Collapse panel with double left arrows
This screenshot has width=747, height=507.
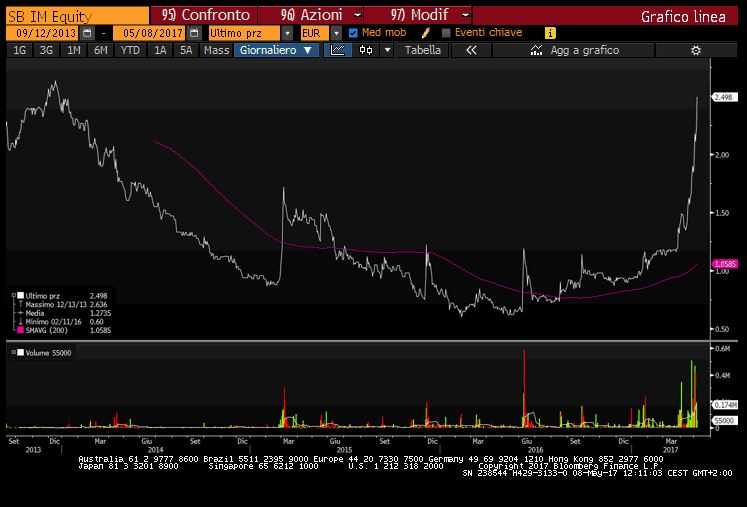471,50
